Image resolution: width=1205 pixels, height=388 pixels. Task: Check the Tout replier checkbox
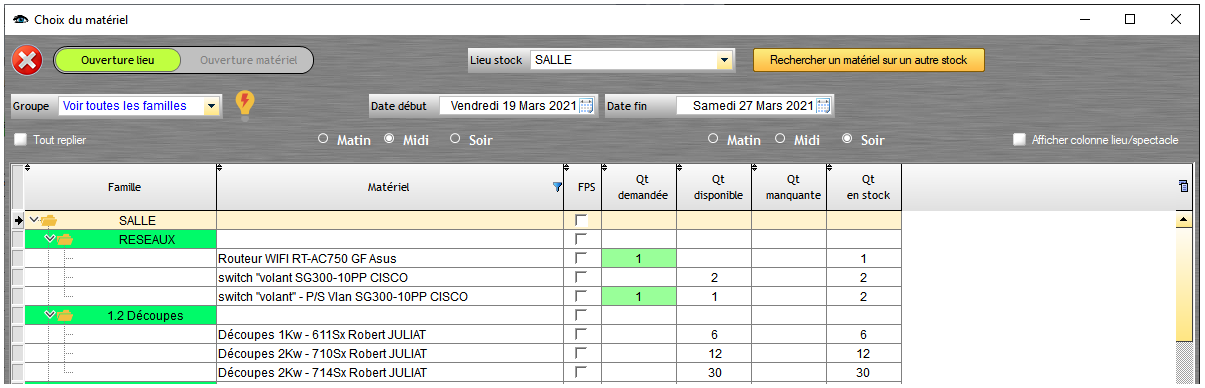click(x=21, y=140)
